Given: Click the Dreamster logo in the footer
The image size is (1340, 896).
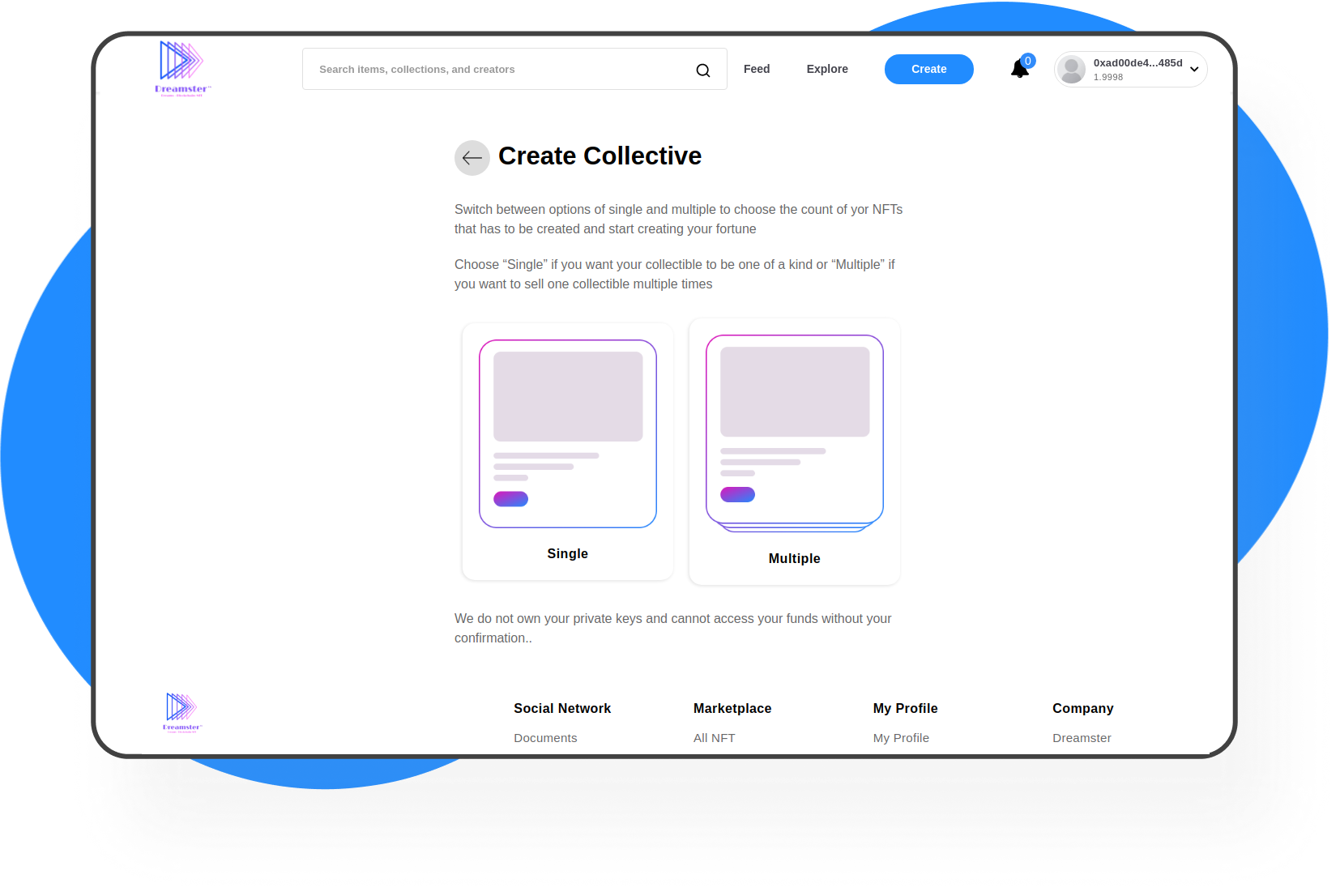Looking at the screenshot, I should click(x=181, y=713).
